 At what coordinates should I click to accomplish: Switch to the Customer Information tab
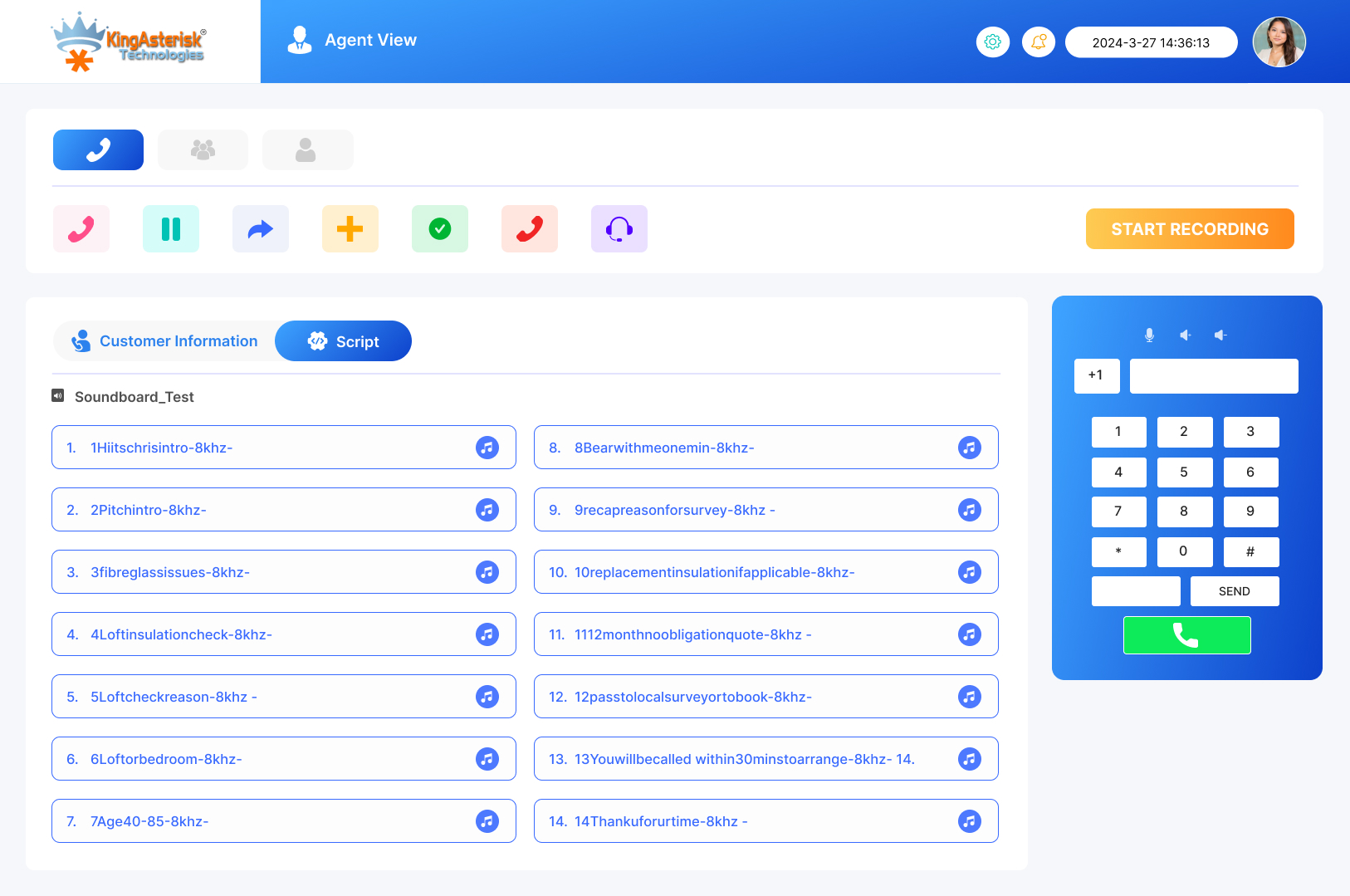click(164, 341)
